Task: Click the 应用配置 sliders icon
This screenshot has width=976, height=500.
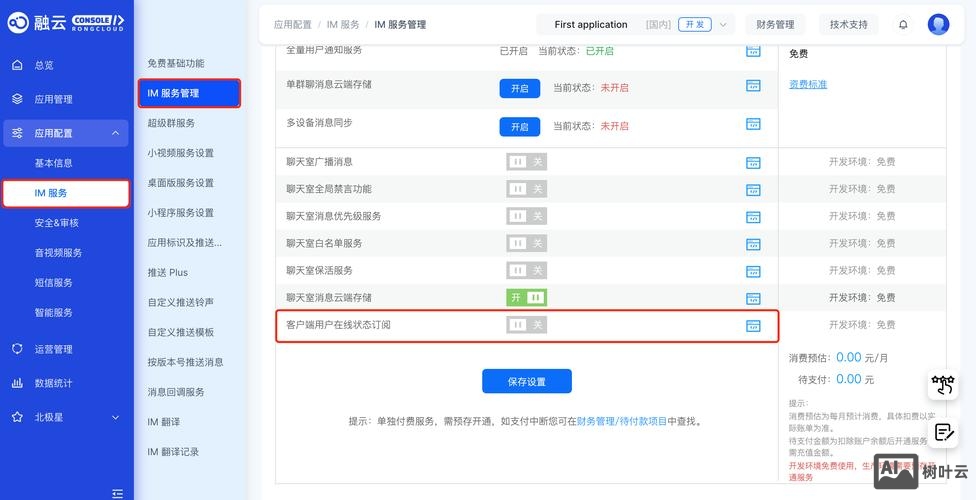Action: click(17, 133)
